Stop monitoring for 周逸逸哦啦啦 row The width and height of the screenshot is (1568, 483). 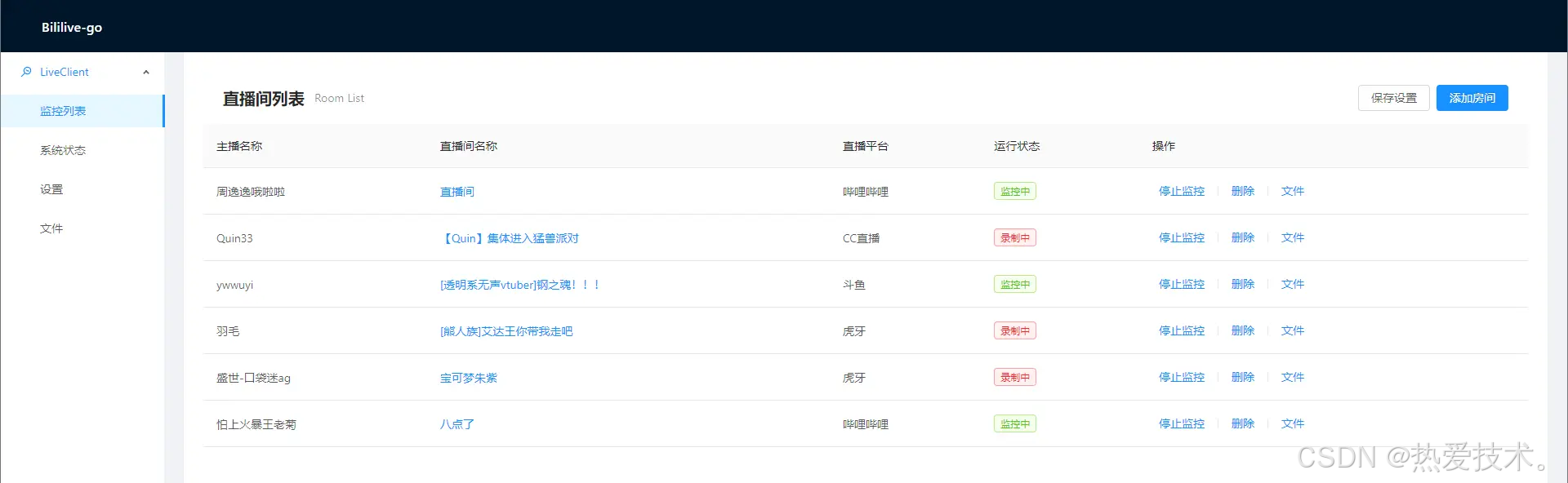[x=1182, y=191]
